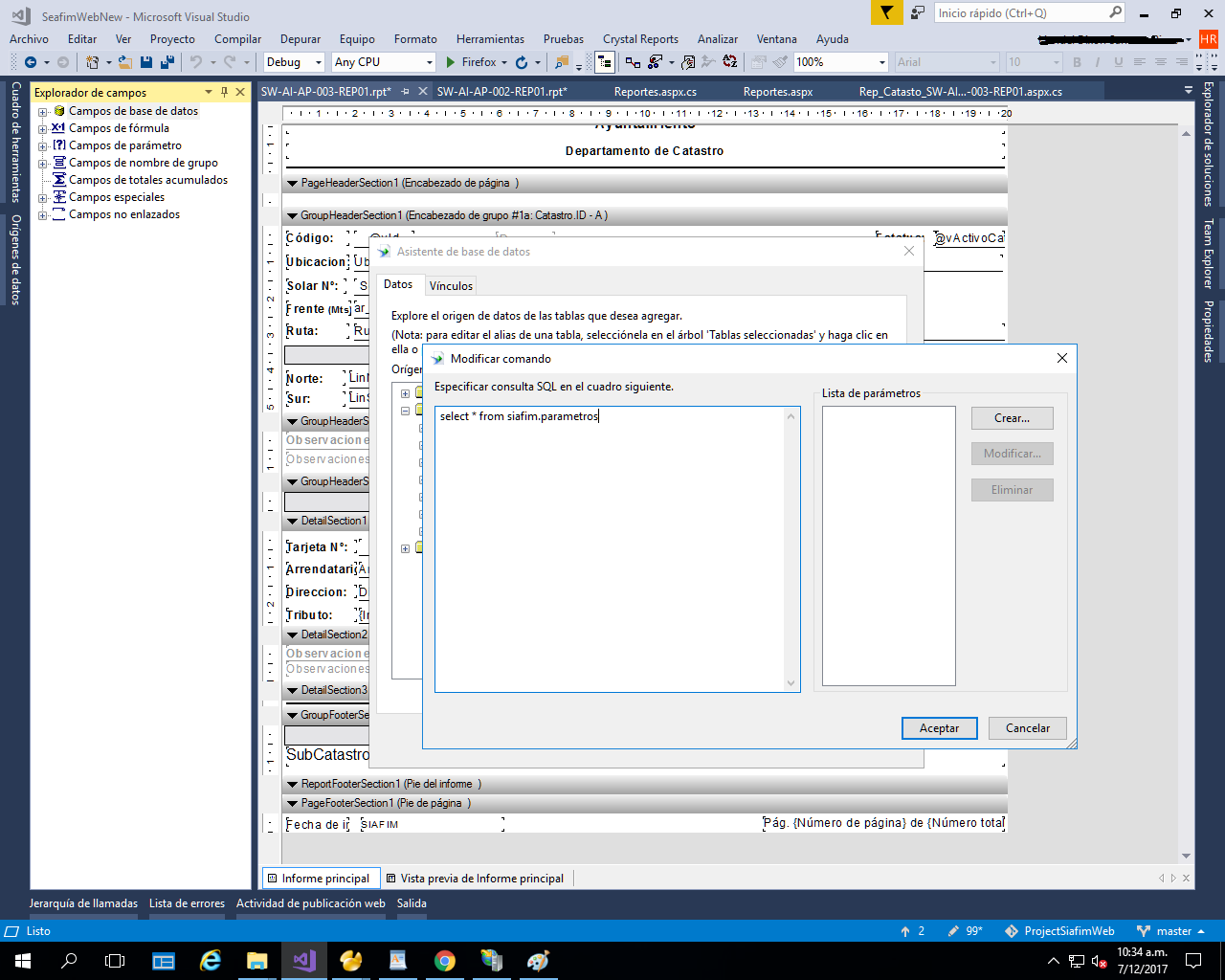Click the Bold formatting button
The image size is (1225, 980).
point(1077,62)
